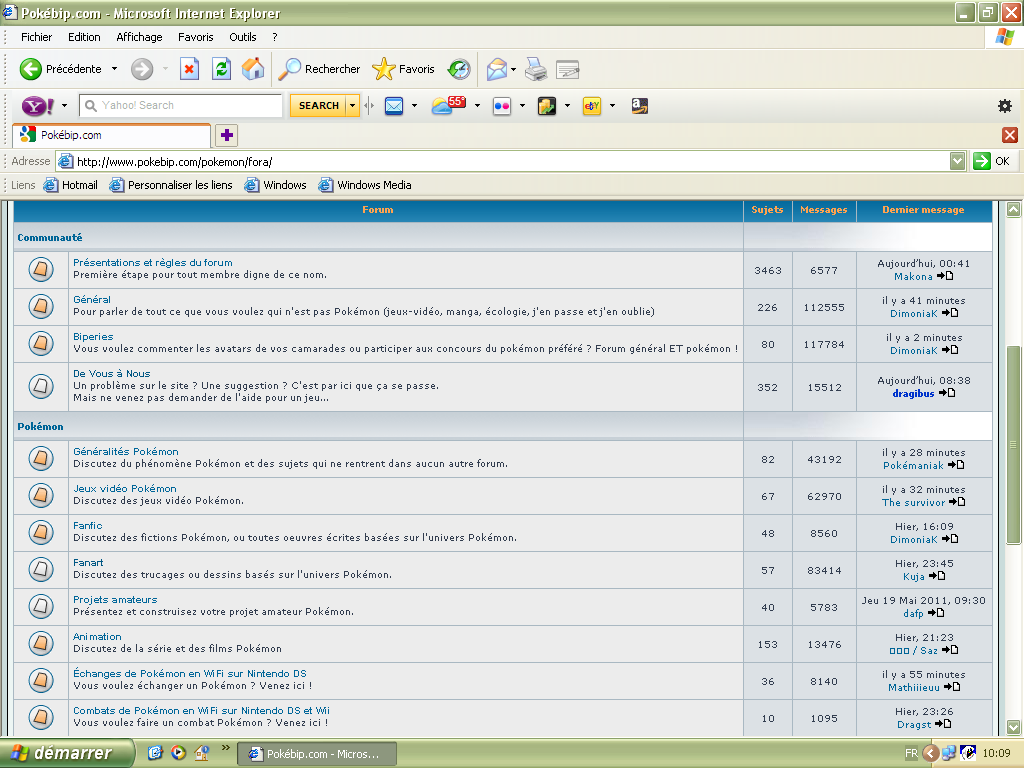Open Yahoo Mail icon in toolbar

tap(394, 105)
